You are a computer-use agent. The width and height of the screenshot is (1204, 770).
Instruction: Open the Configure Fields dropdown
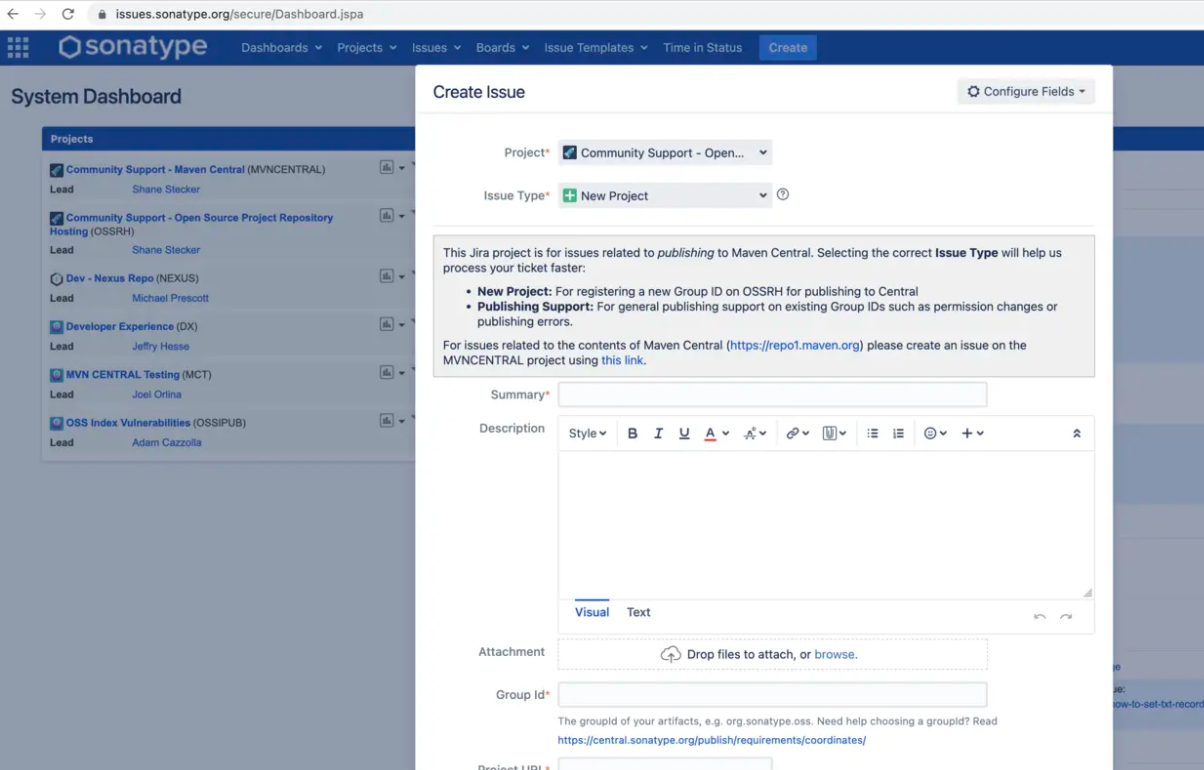(1026, 91)
